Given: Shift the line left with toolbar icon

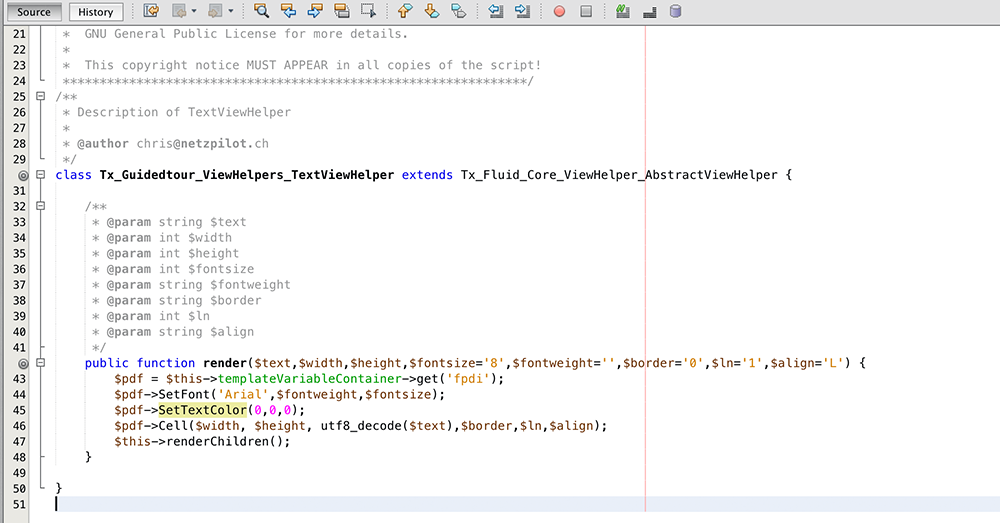Looking at the screenshot, I should pos(497,12).
